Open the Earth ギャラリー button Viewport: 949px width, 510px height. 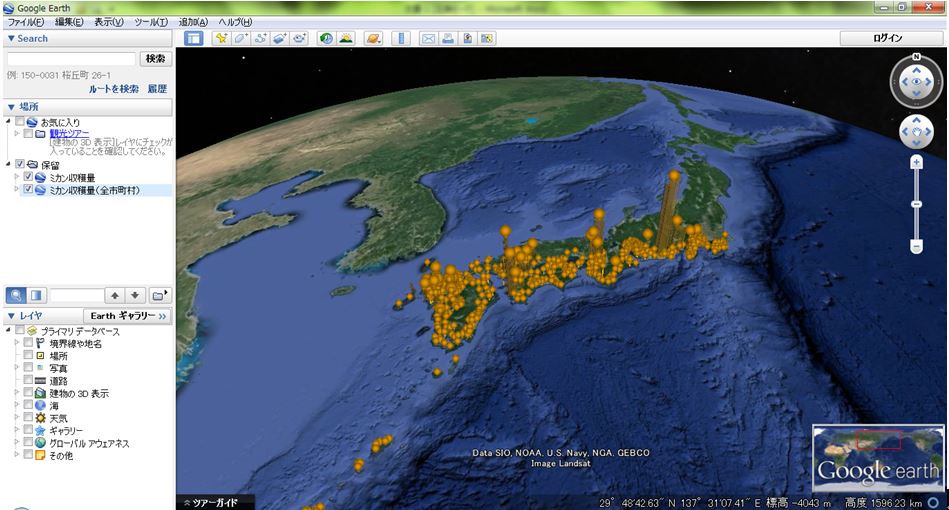point(127,316)
